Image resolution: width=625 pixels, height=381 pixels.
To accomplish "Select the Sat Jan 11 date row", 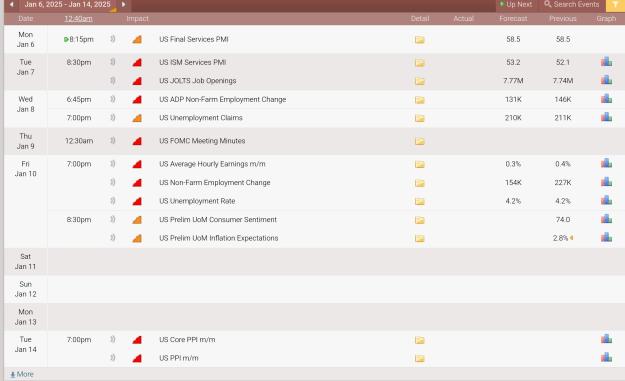I will tap(314, 261).
